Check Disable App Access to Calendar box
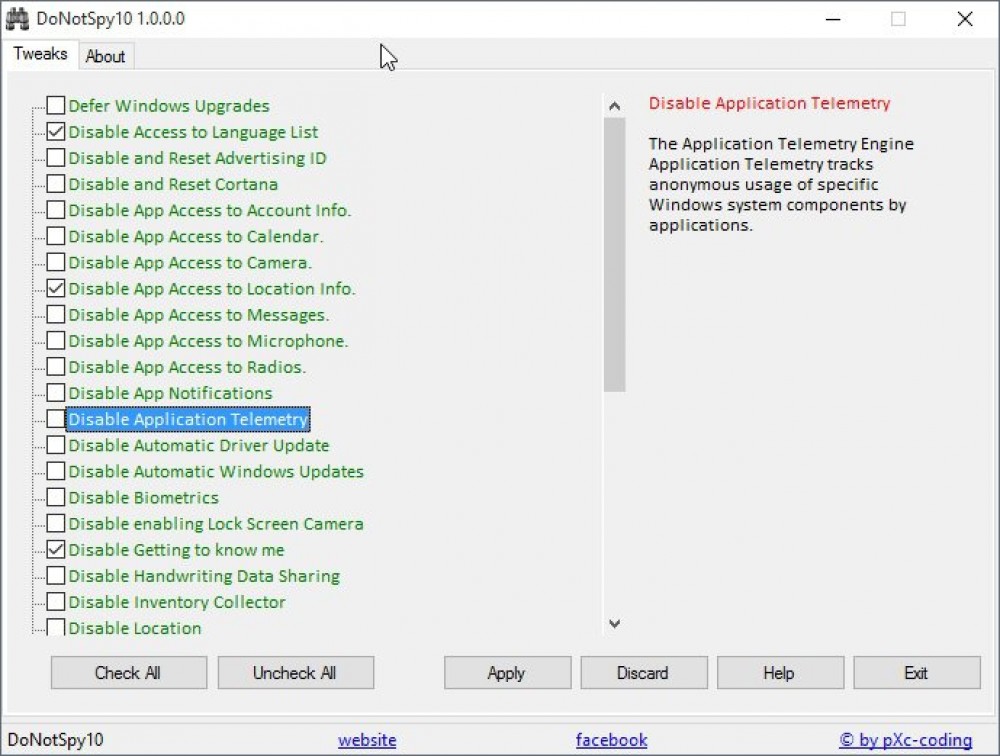This screenshot has height=756, width=1000. (56, 236)
